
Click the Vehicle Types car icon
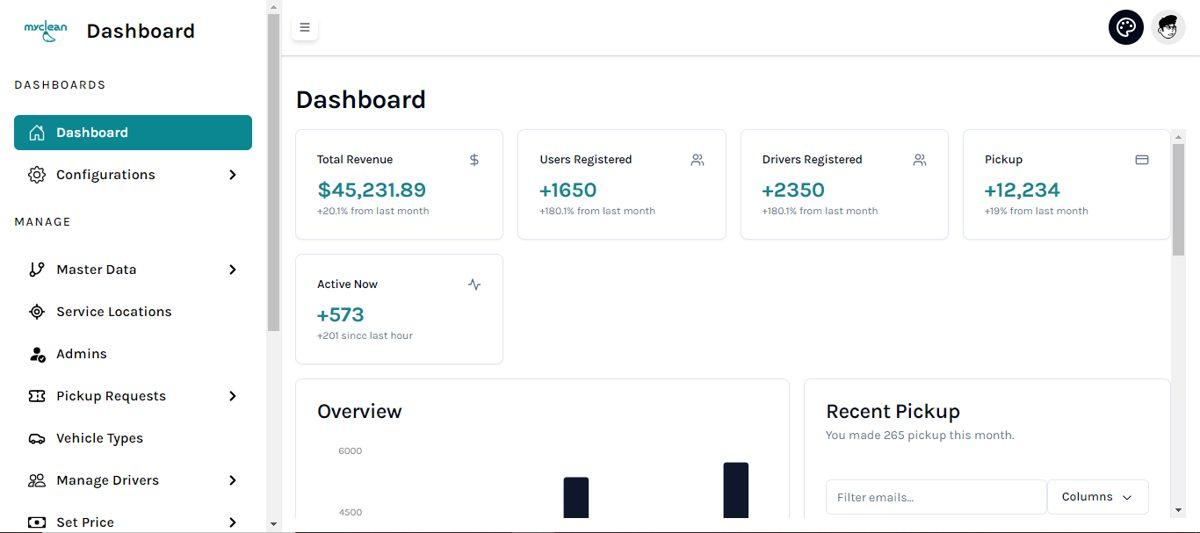(x=37, y=438)
